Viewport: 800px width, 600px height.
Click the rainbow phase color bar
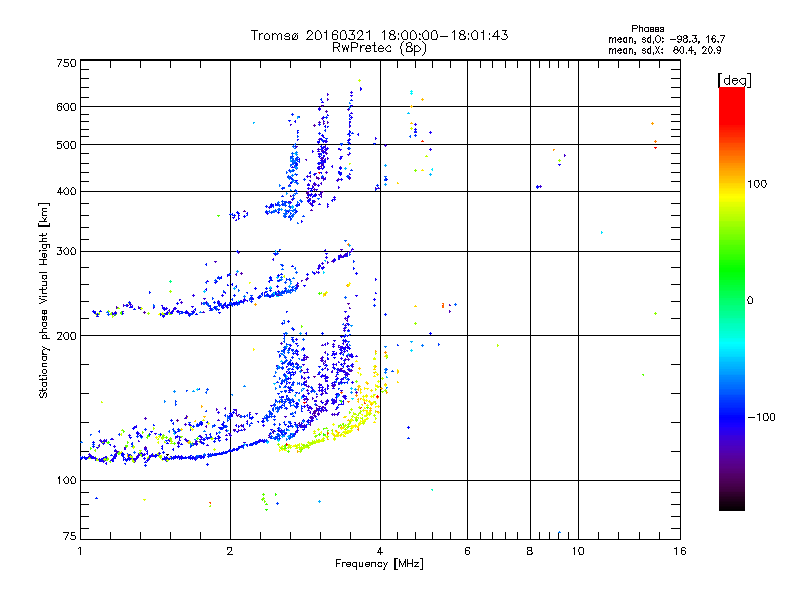click(732, 298)
